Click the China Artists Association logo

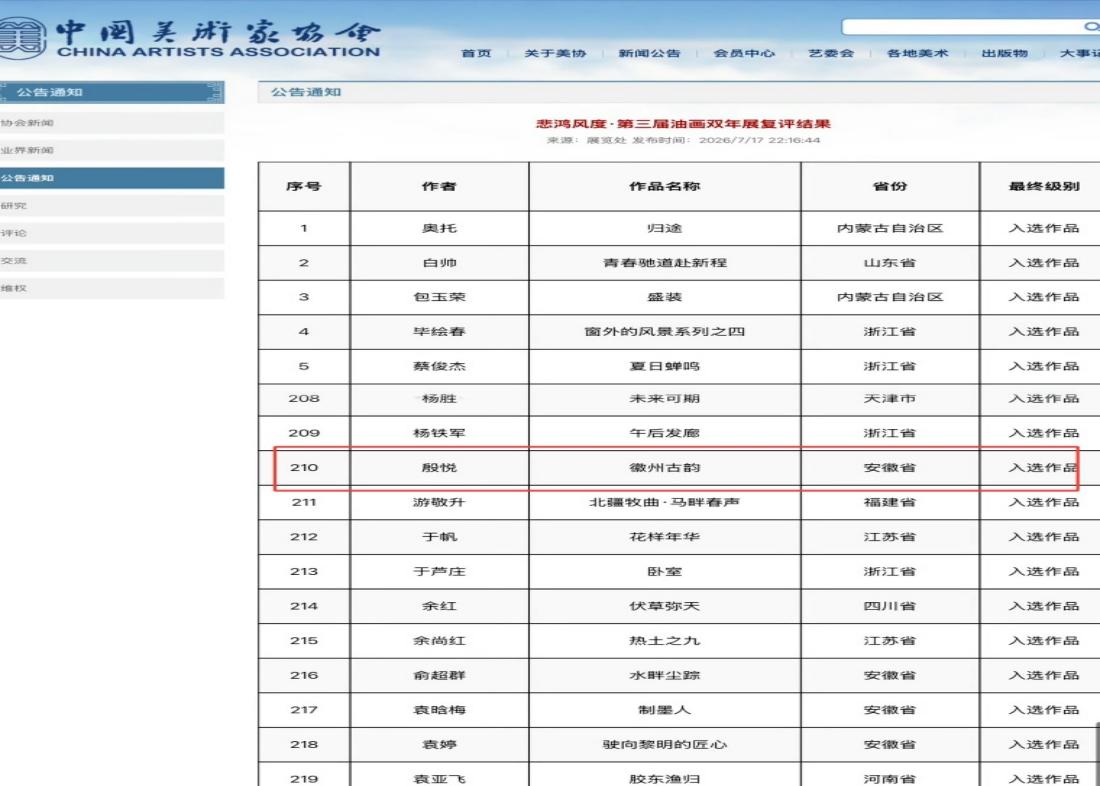189,38
